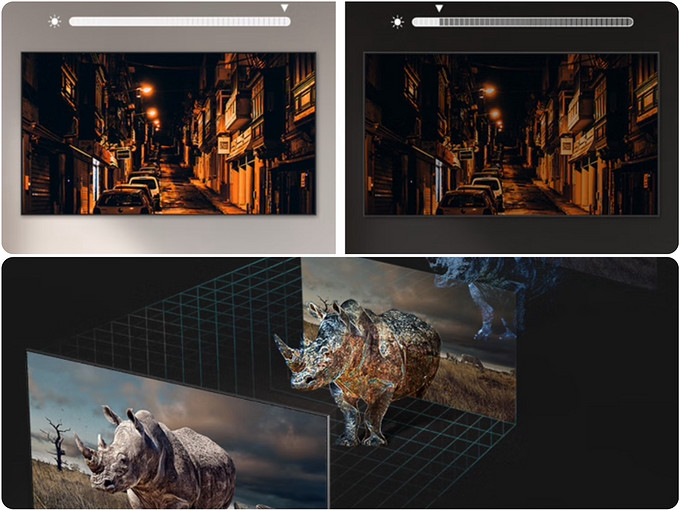The height and width of the screenshot is (510, 680).
Task: Open the bottom rhino depth layers image
Action: pos(340,383)
